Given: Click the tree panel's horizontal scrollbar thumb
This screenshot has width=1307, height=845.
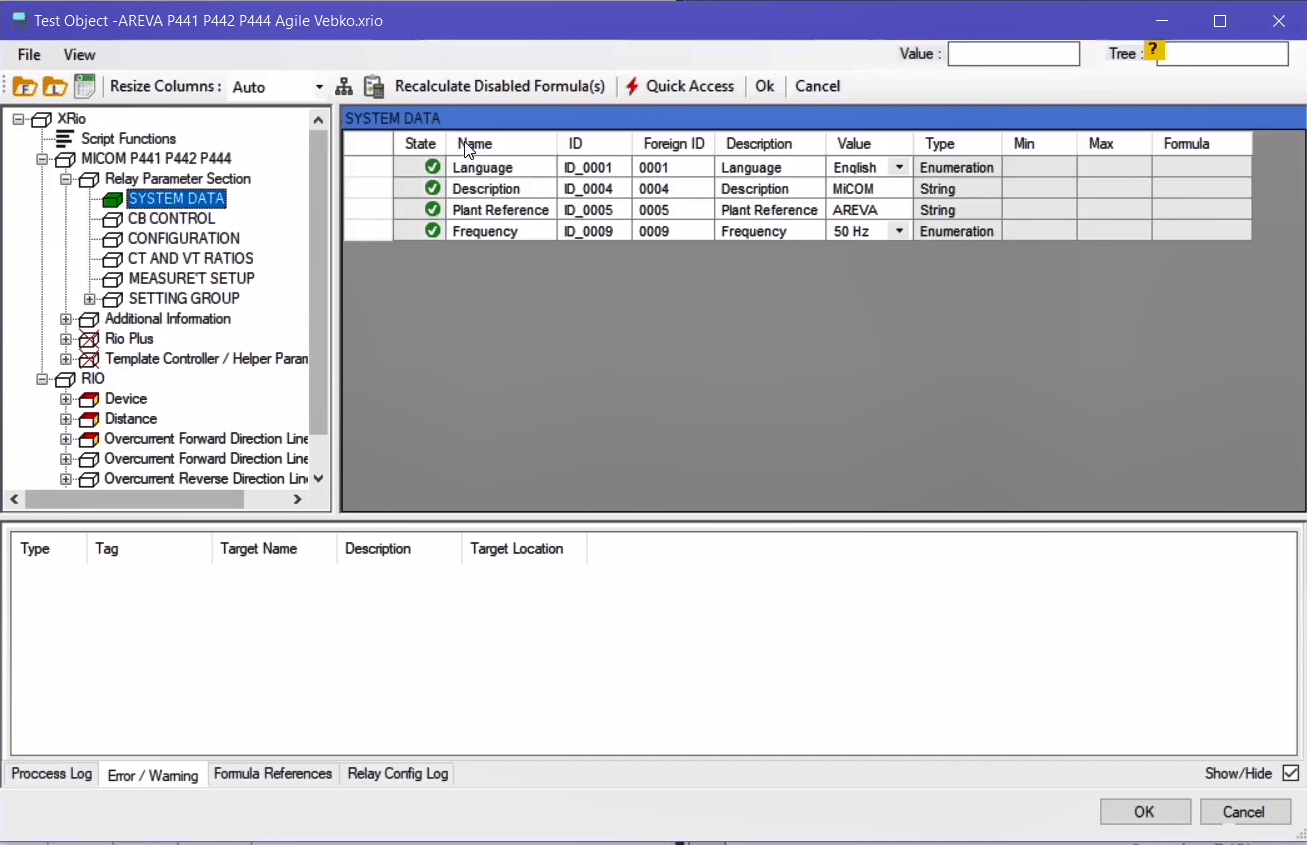Looking at the screenshot, I should pos(134,499).
